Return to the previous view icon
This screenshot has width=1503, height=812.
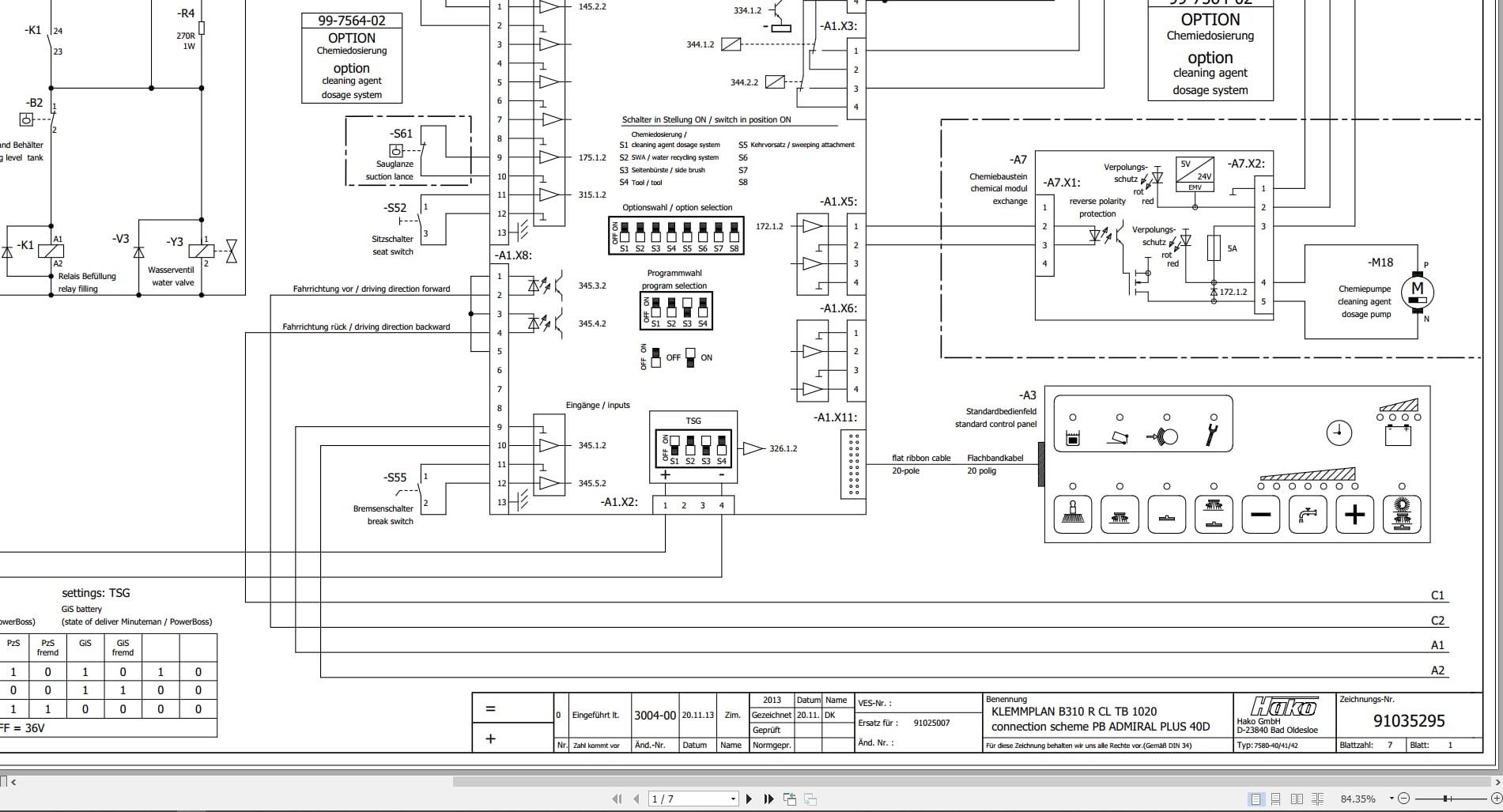click(x=789, y=799)
